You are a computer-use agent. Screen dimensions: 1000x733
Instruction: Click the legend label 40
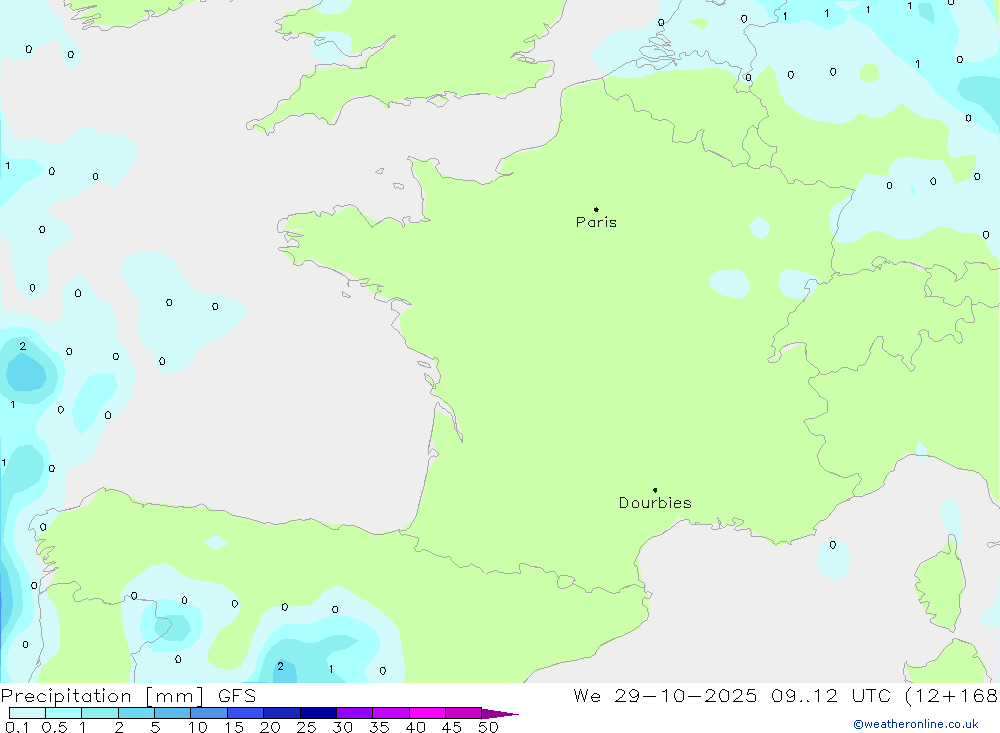(416, 727)
